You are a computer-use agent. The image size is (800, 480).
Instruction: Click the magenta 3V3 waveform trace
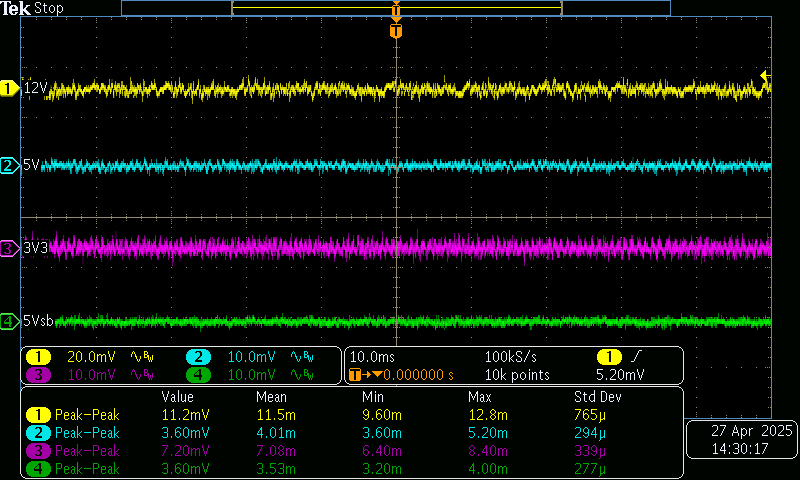(408, 247)
